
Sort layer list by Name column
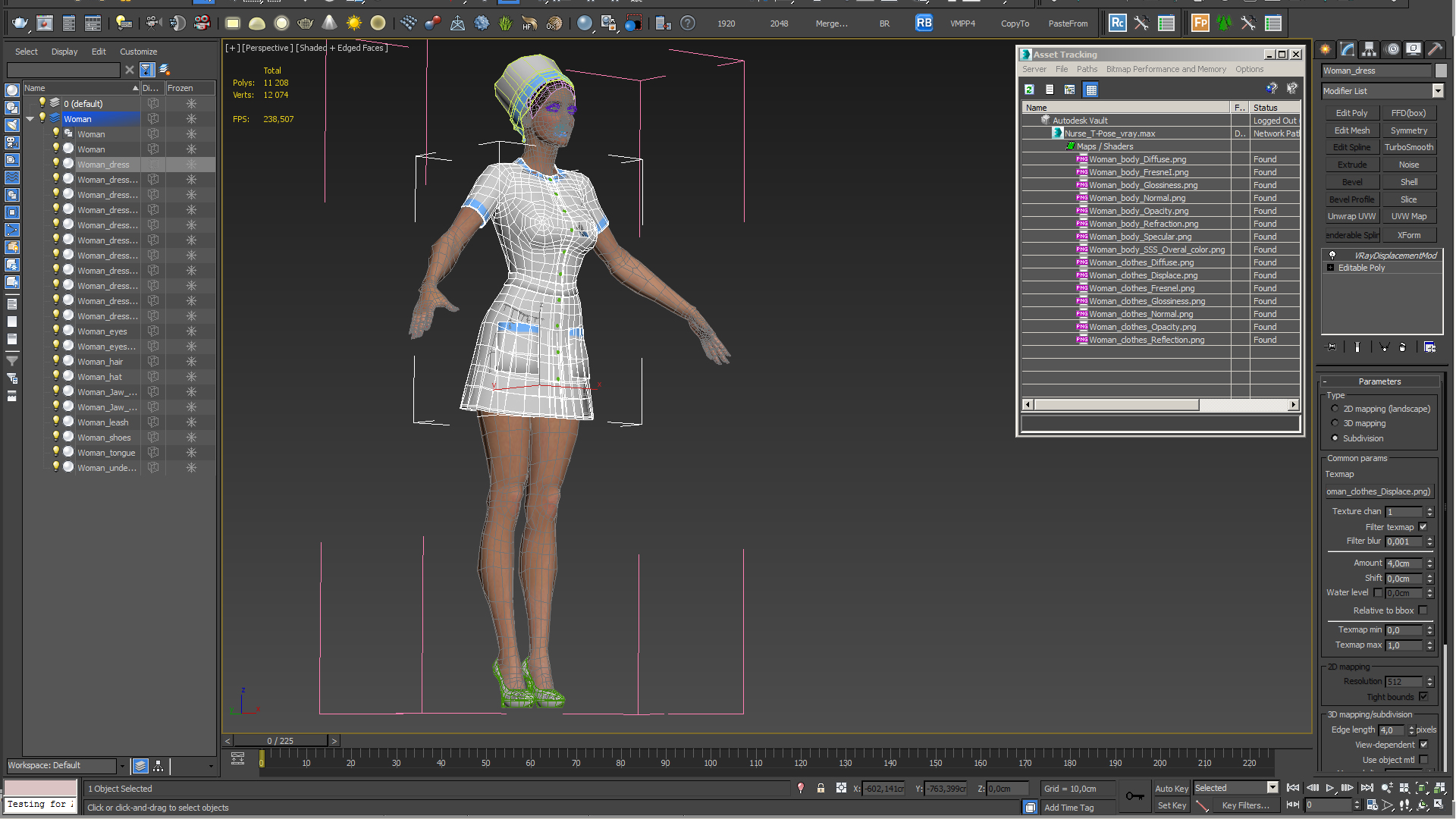(x=81, y=88)
